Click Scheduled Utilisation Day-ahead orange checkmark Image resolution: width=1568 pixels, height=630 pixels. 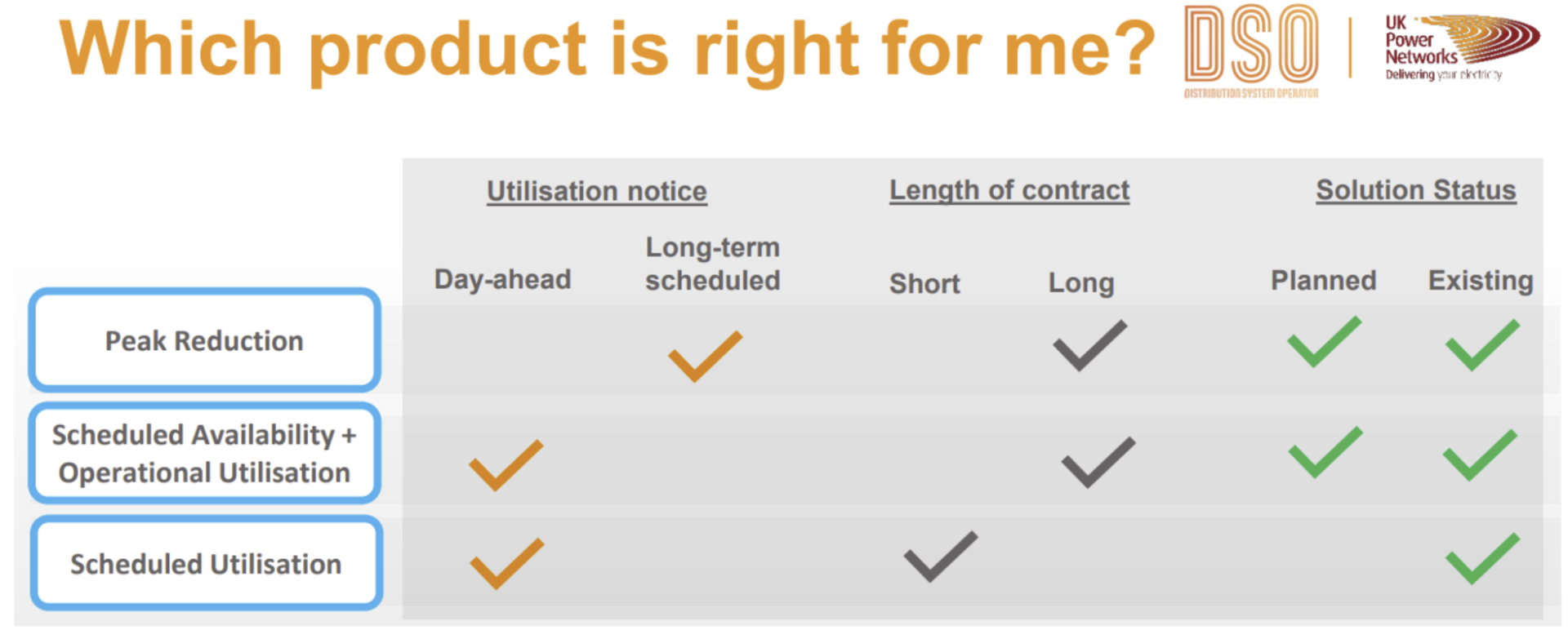(506, 563)
